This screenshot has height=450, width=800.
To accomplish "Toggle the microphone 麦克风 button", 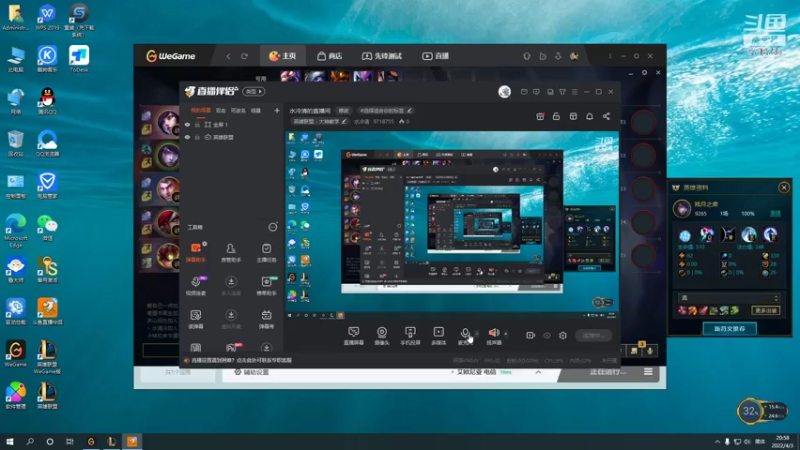I will pos(465,336).
